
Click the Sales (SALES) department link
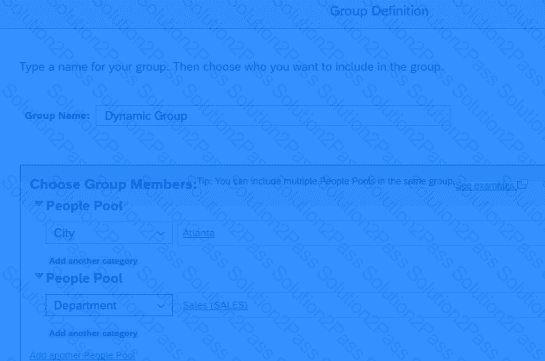tap(215, 305)
